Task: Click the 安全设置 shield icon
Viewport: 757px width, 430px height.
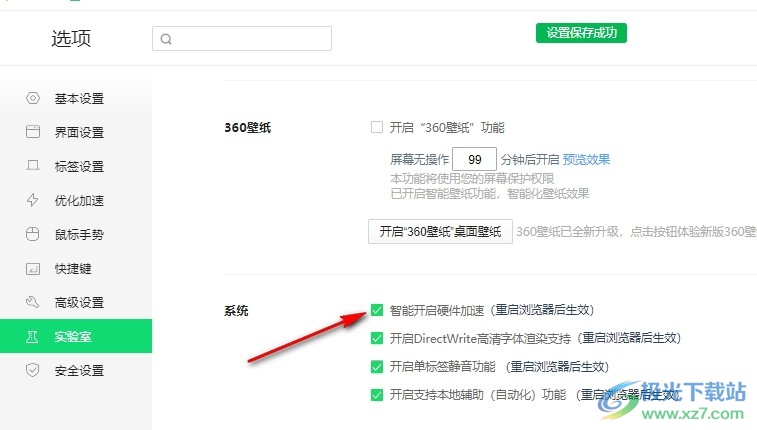Action: click(32, 370)
